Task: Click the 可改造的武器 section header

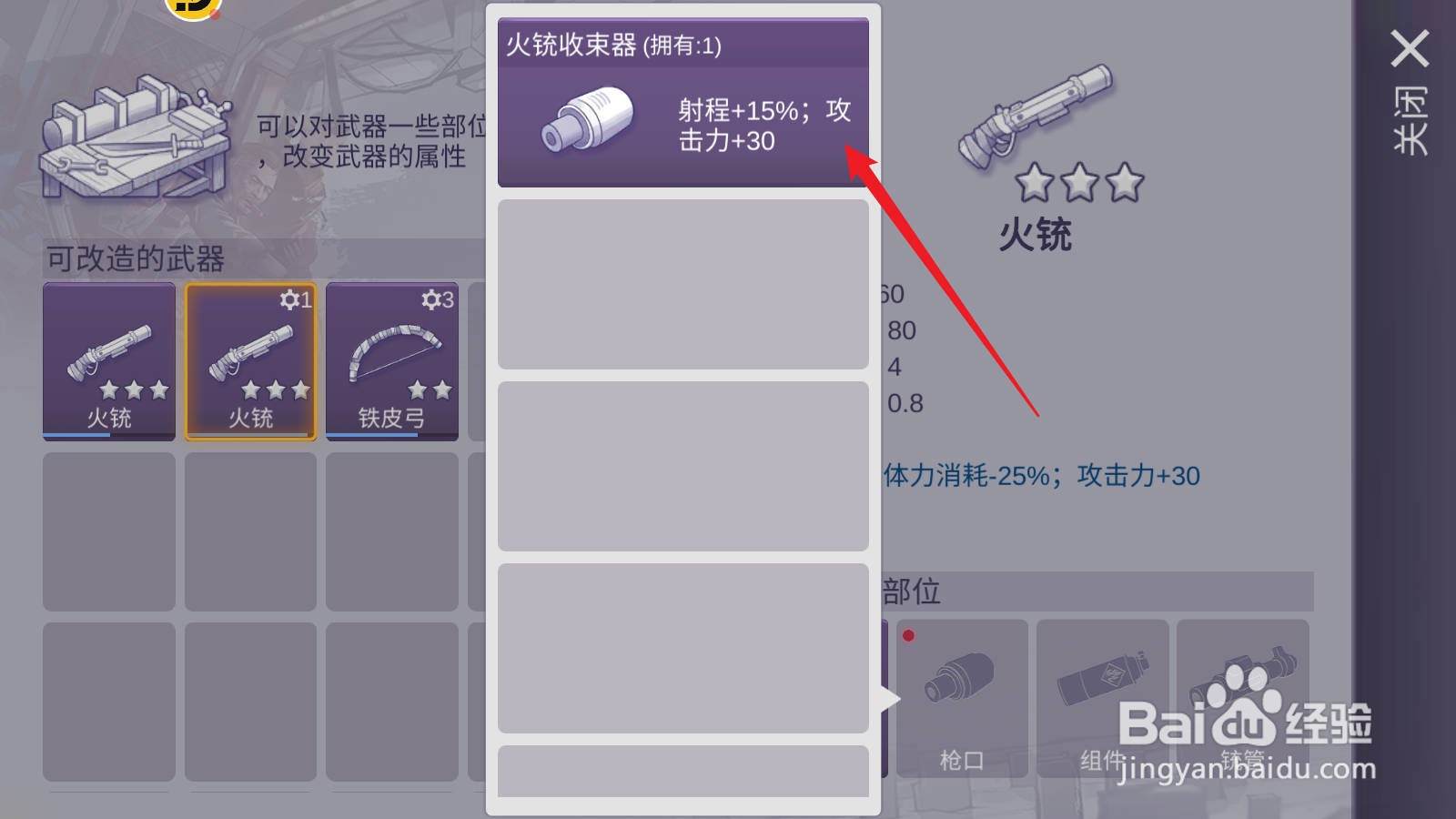Action: tap(136, 258)
